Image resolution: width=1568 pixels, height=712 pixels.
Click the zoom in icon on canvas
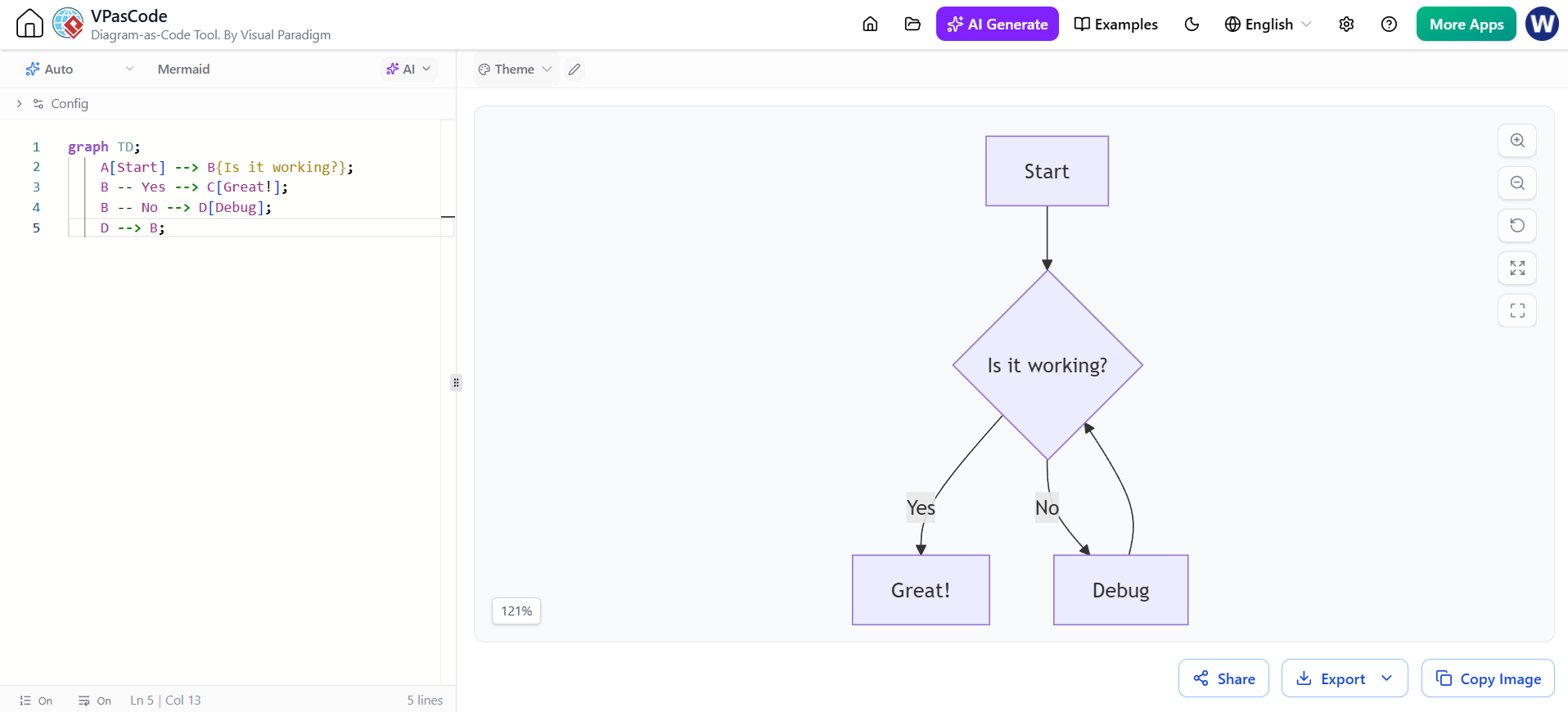pyautogui.click(x=1517, y=140)
